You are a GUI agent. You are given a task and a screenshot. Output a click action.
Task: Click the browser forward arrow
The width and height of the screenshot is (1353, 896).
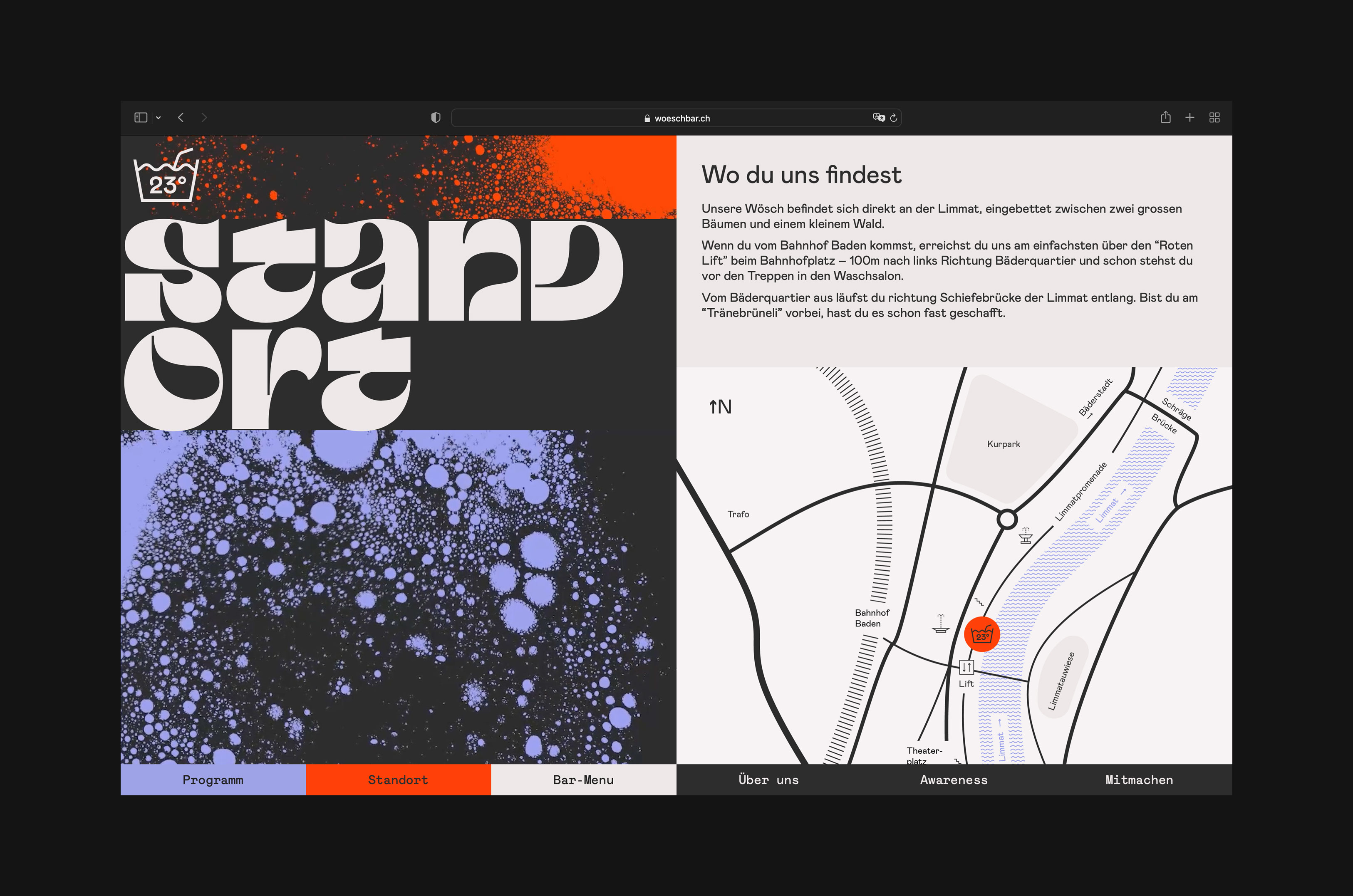[204, 118]
